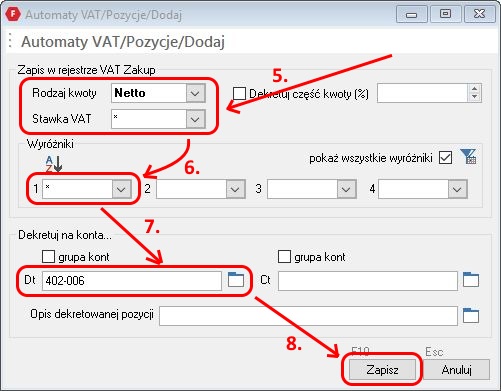
Task: Click into the empty Ct account field
Action: click(368, 281)
